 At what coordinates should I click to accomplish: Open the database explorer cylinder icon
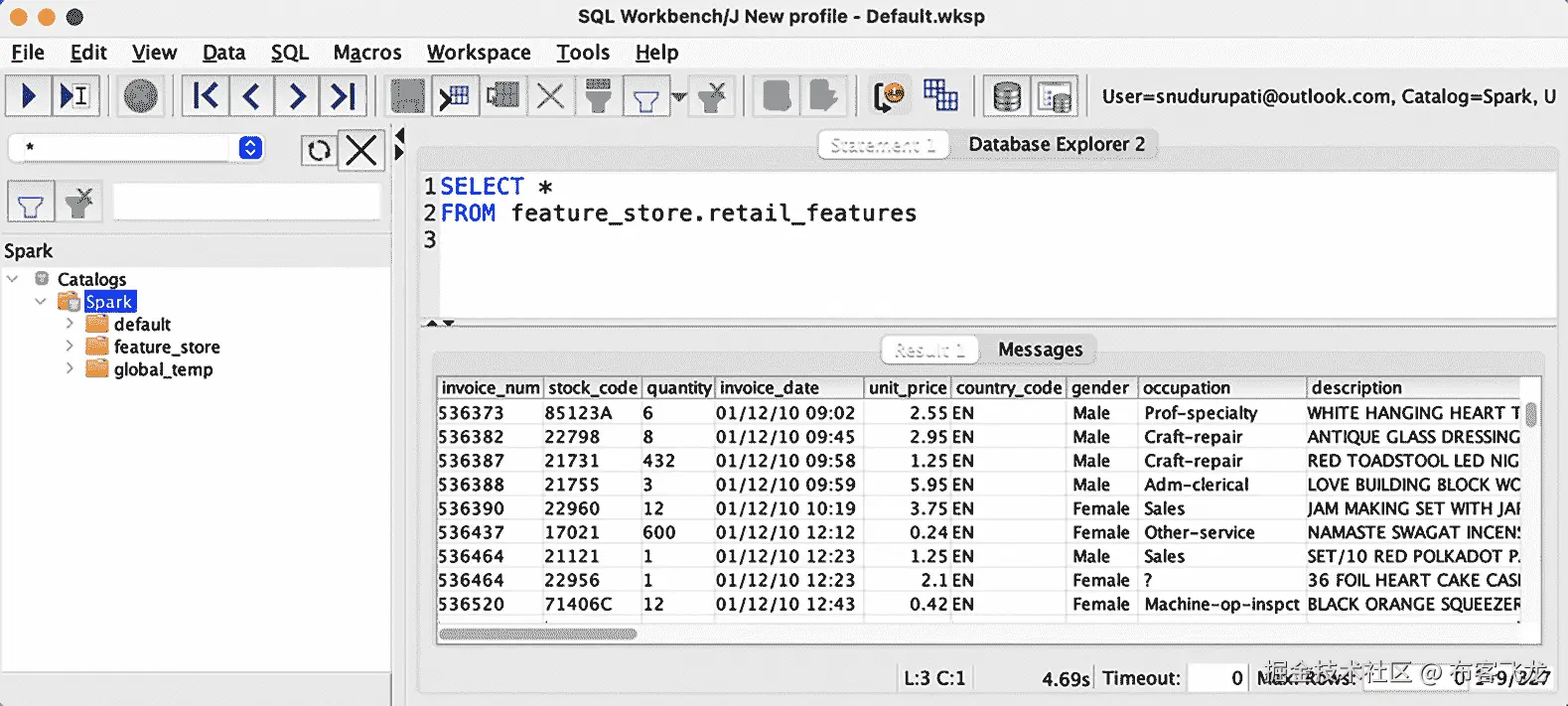1007,96
